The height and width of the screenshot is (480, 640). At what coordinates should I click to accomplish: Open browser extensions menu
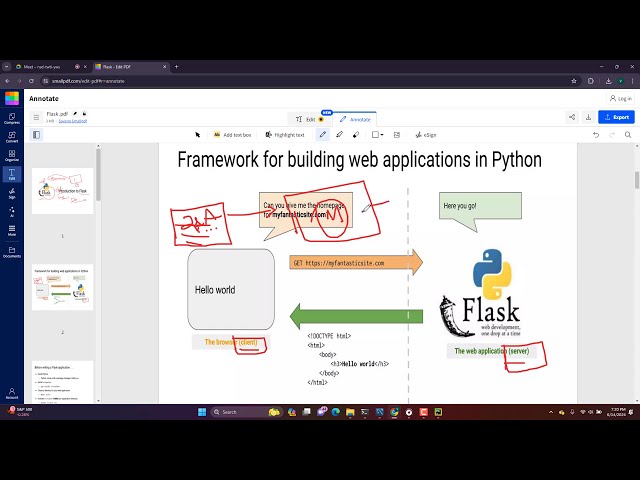coord(591,81)
